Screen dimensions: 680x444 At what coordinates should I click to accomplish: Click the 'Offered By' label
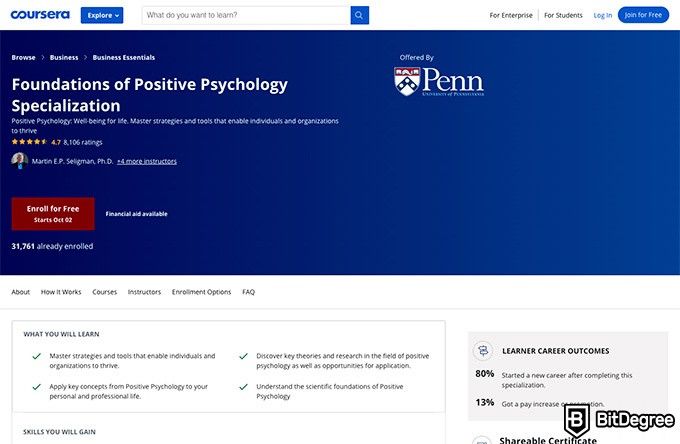tap(416, 57)
